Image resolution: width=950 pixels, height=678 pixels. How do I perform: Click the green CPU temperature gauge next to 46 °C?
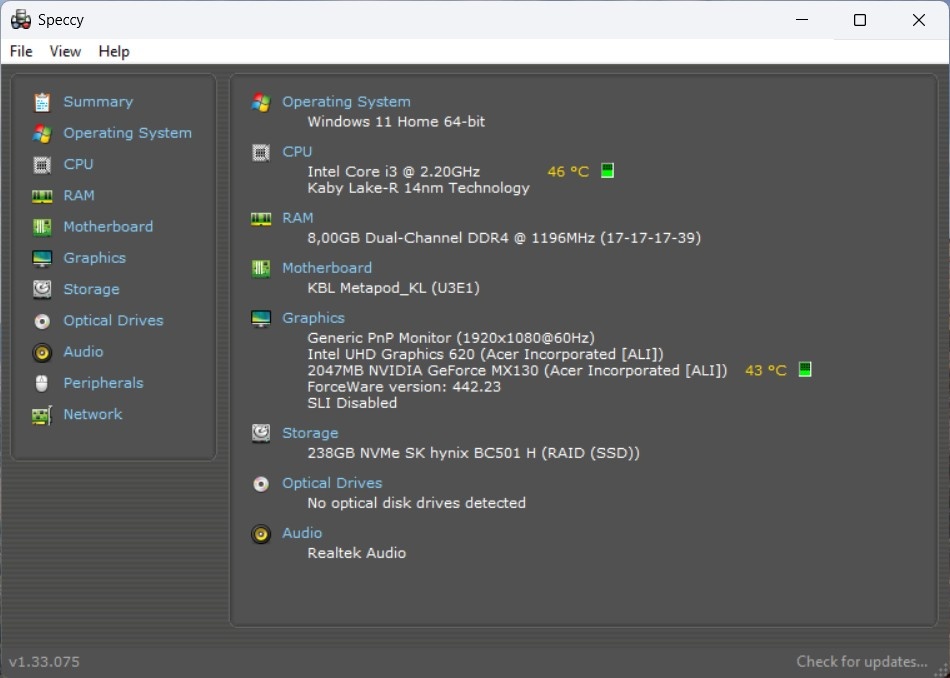[606, 170]
